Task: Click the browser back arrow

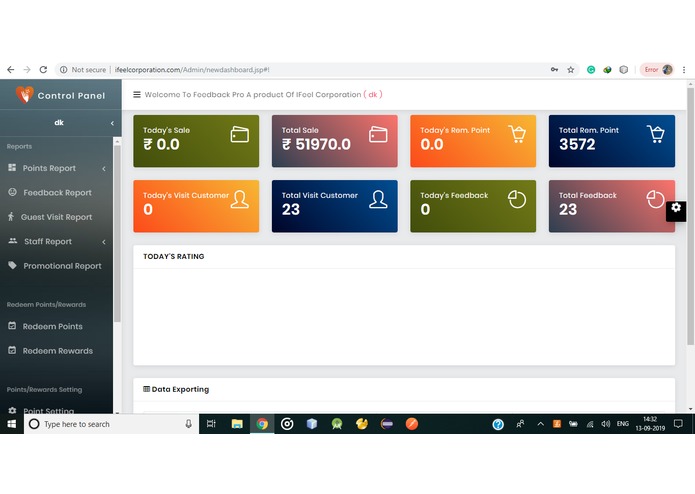Action: [11, 70]
